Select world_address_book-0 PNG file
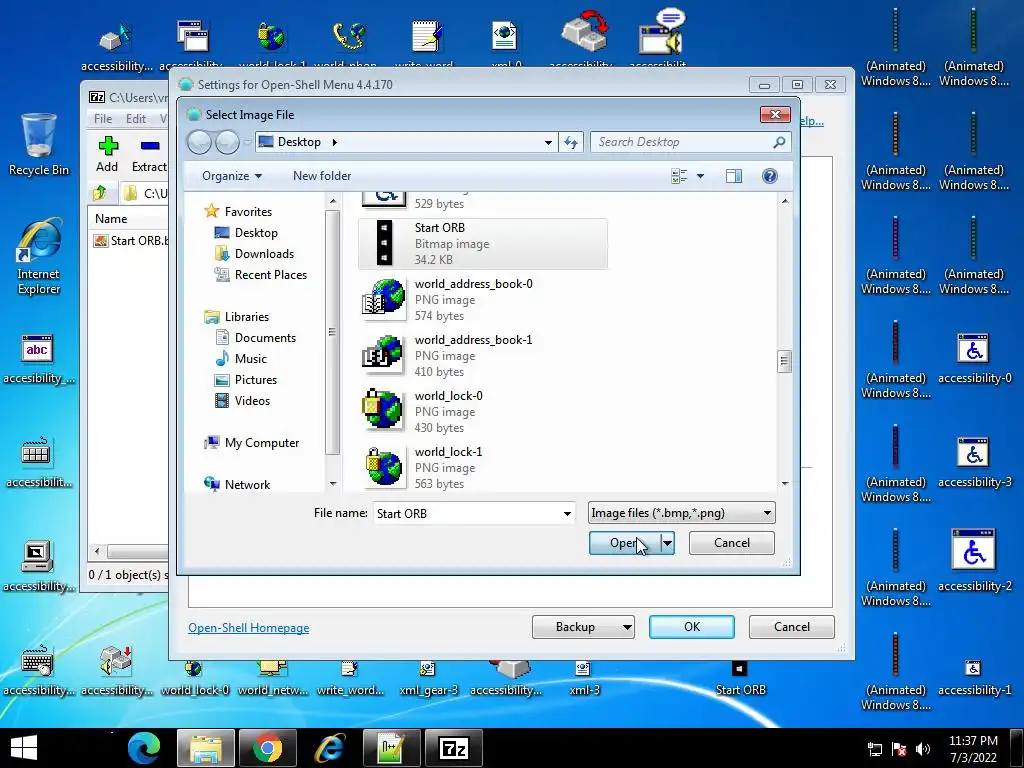The height and width of the screenshot is (768, 1024). (x=483, y=300)
